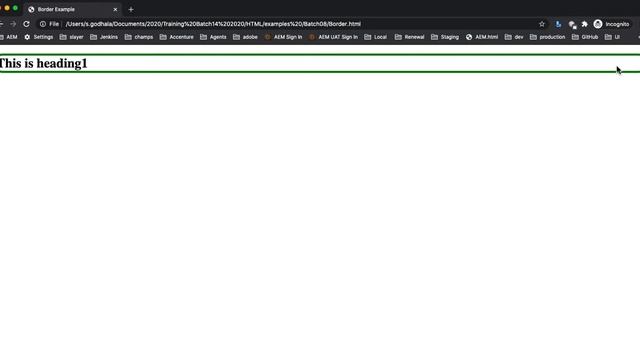Screen dimensions: 640x360
Task: Open the Jenkins bookmarks folder
Action: point(104,37)
